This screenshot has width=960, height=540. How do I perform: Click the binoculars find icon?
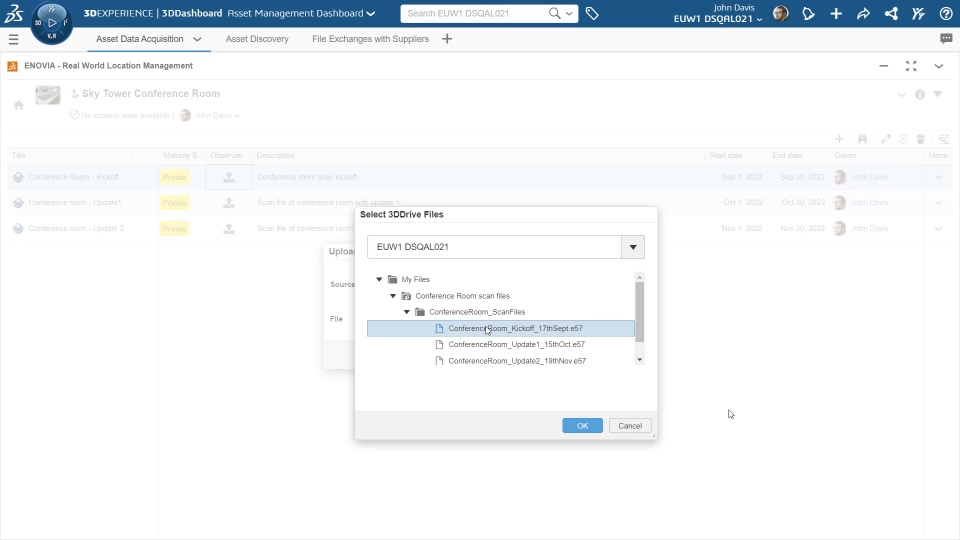[862, 139]
